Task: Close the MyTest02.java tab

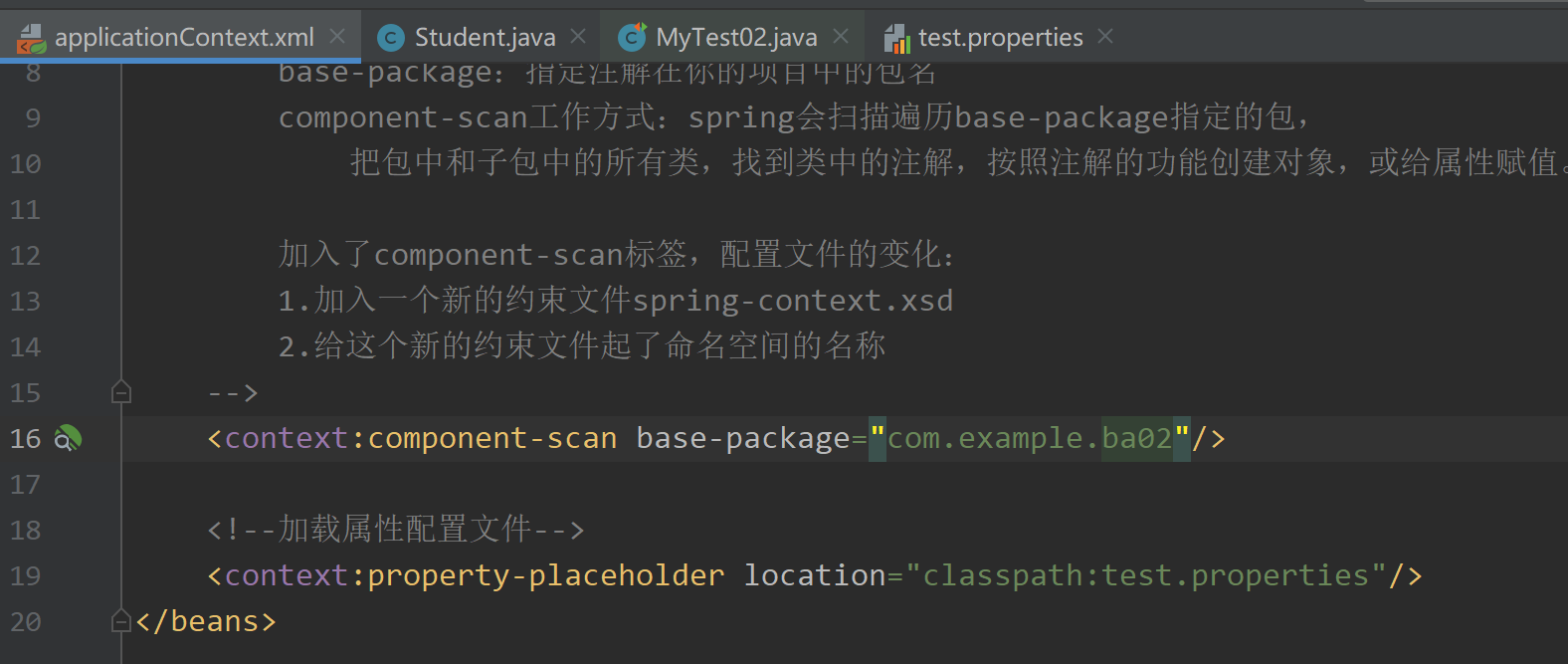Action: [x=841, y=37]
